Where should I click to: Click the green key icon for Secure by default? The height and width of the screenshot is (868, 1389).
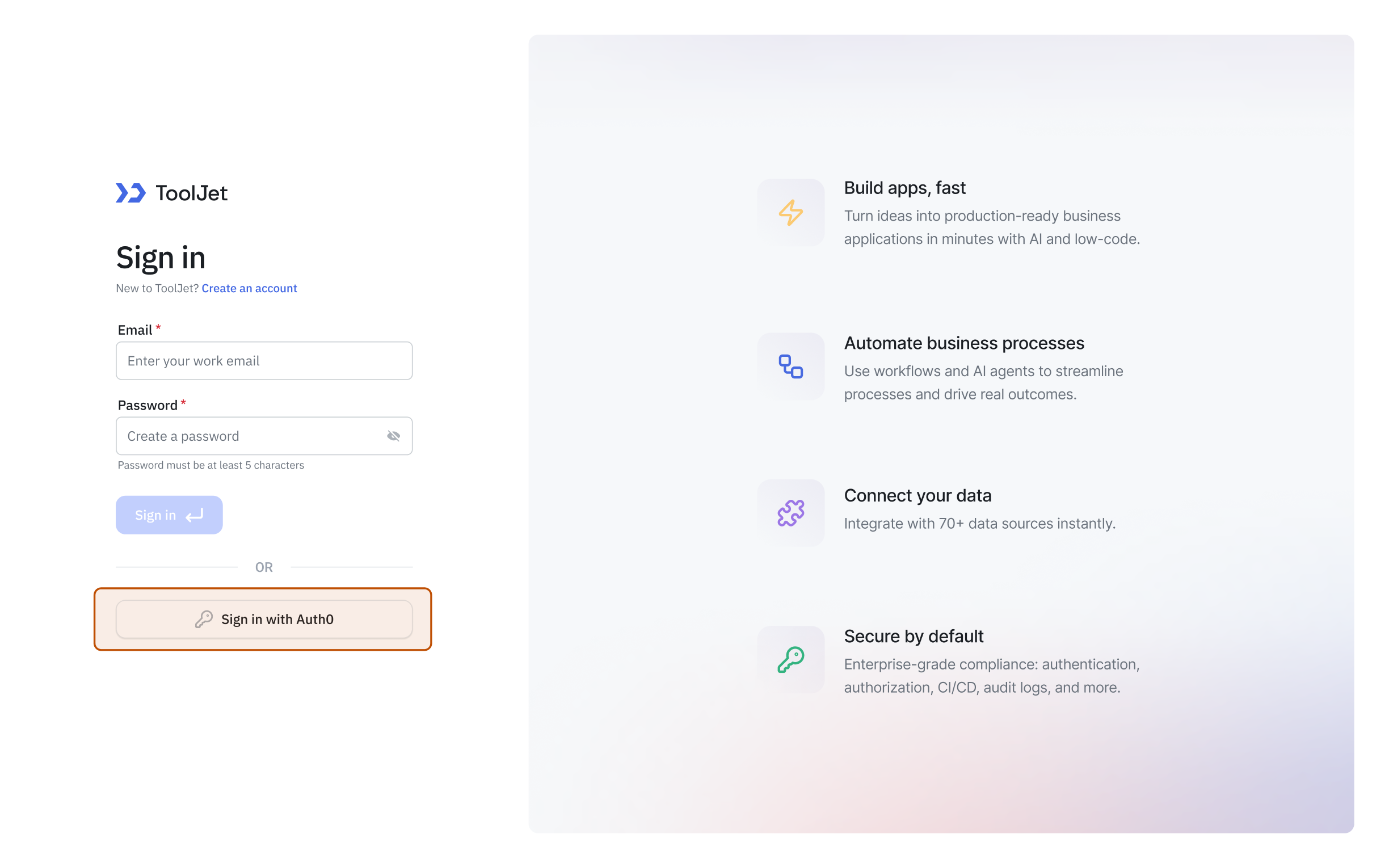click(x=791, y=659)
